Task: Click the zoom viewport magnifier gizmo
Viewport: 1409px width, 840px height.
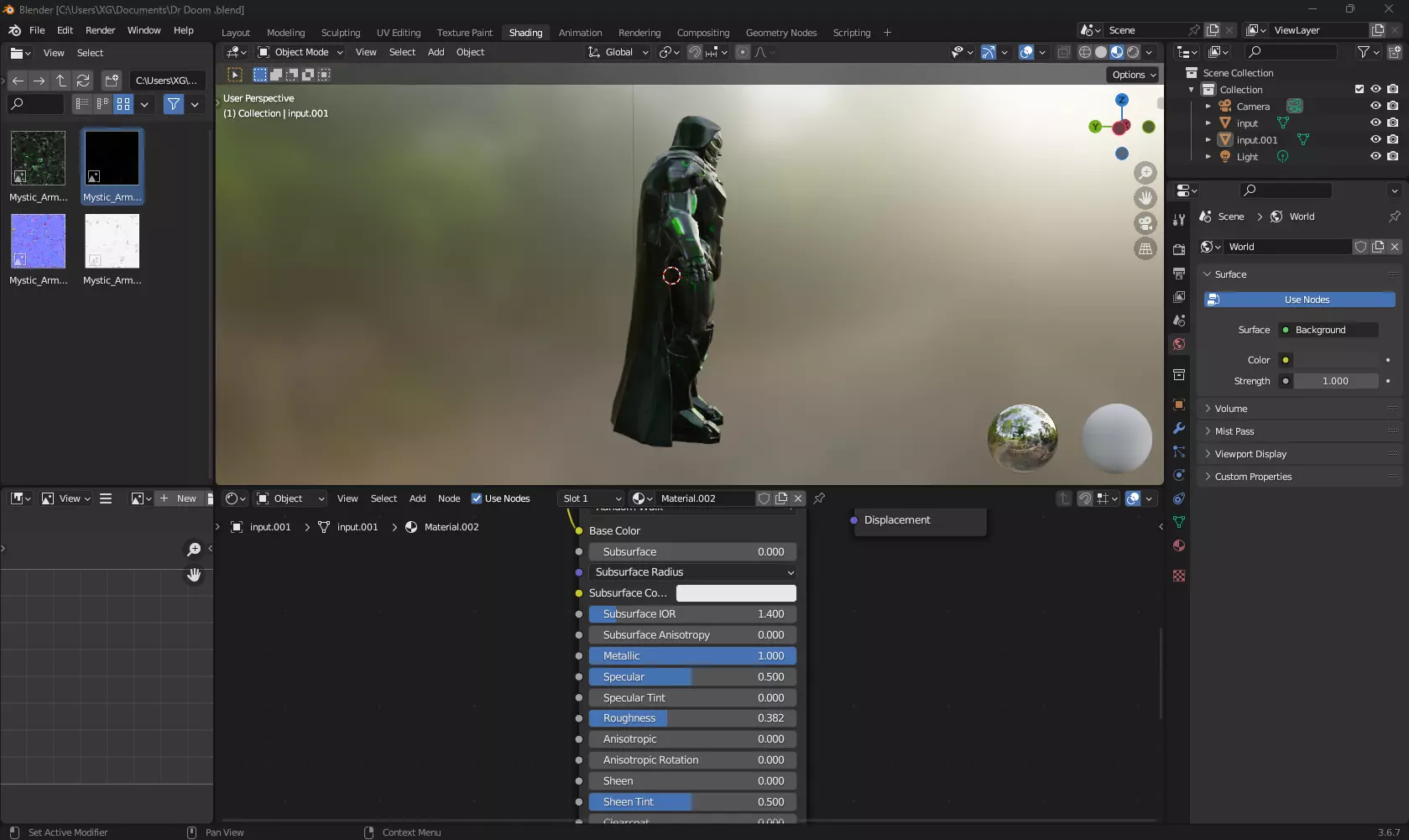Action: point(1145,173)
